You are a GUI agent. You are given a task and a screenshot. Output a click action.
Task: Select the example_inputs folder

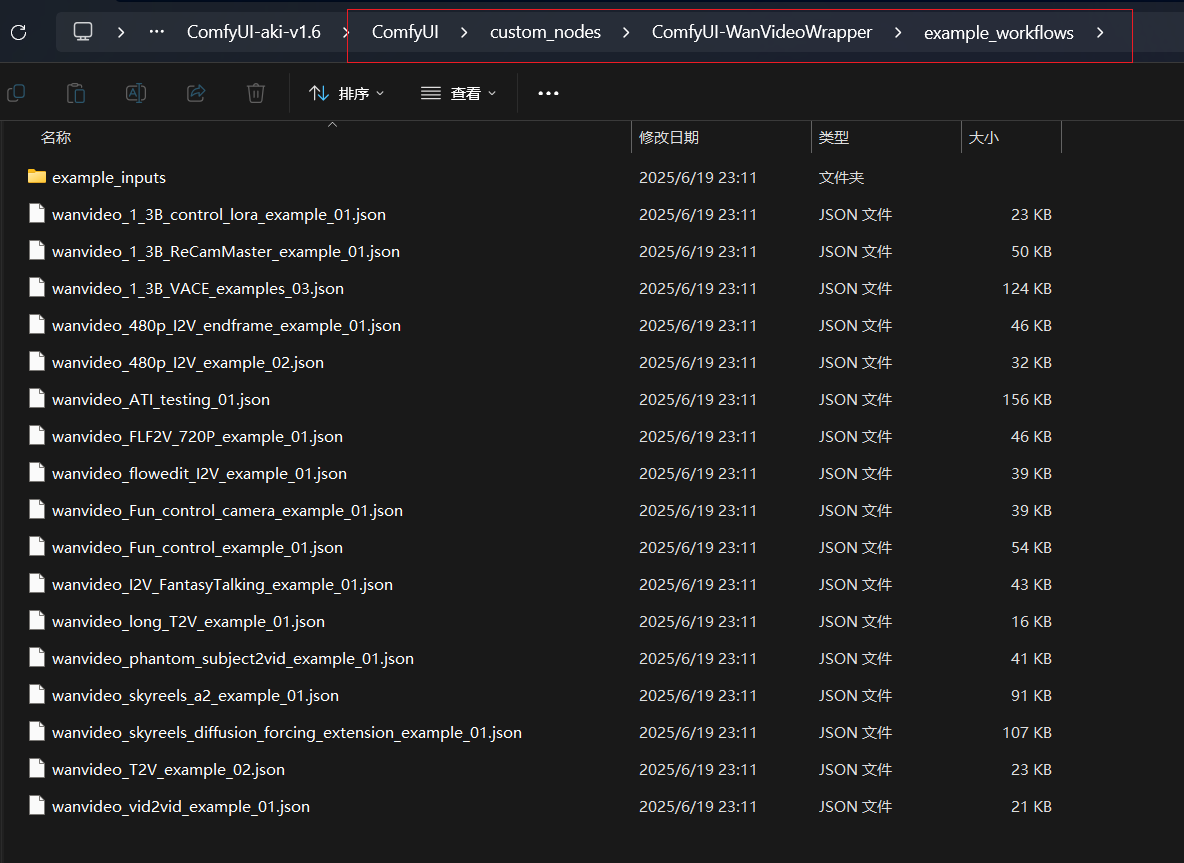coord(109,177)
